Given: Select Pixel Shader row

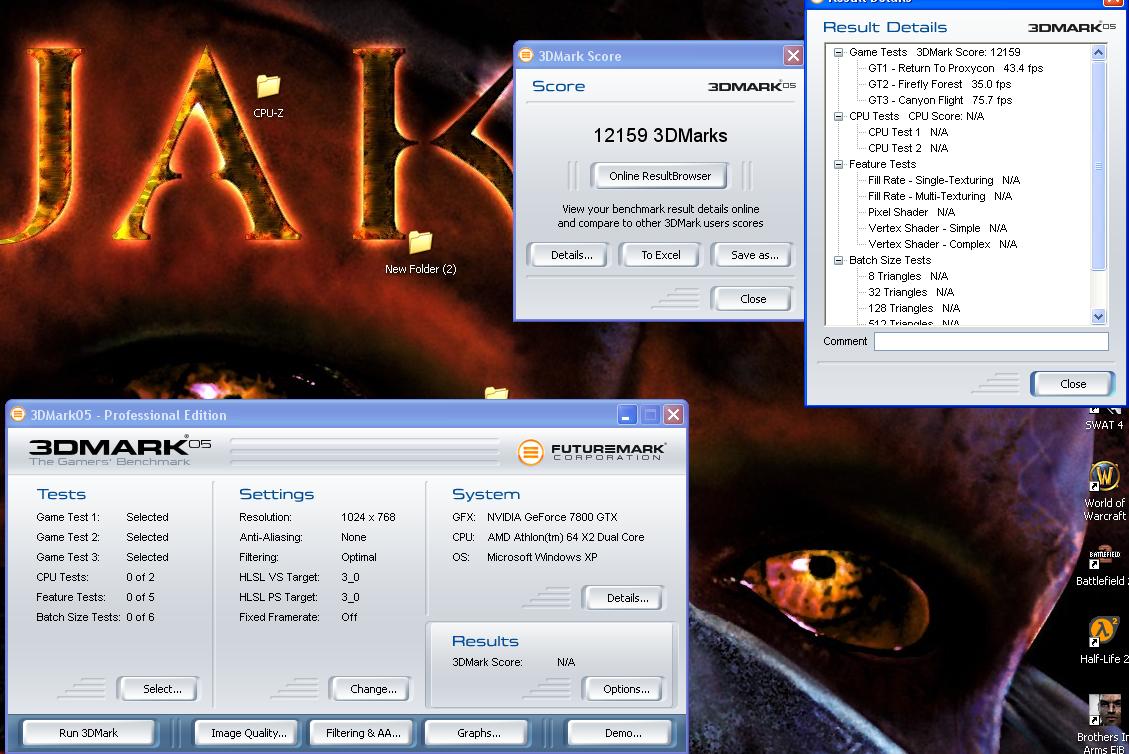Looking at the screenshot, I should coord(912,212).
